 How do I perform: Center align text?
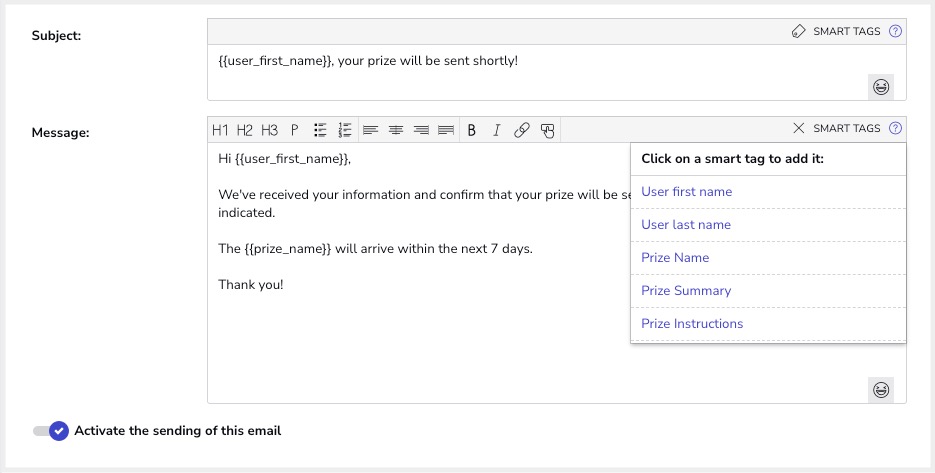pos(396,130)
